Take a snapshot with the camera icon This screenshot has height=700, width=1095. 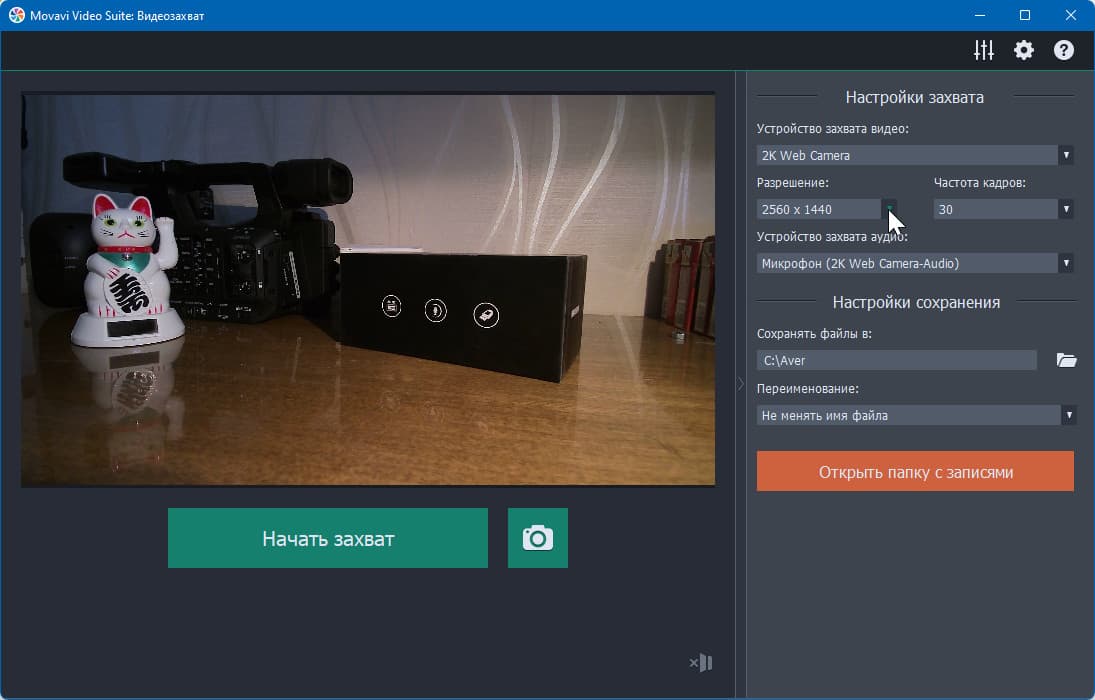(x=538, y=538)
